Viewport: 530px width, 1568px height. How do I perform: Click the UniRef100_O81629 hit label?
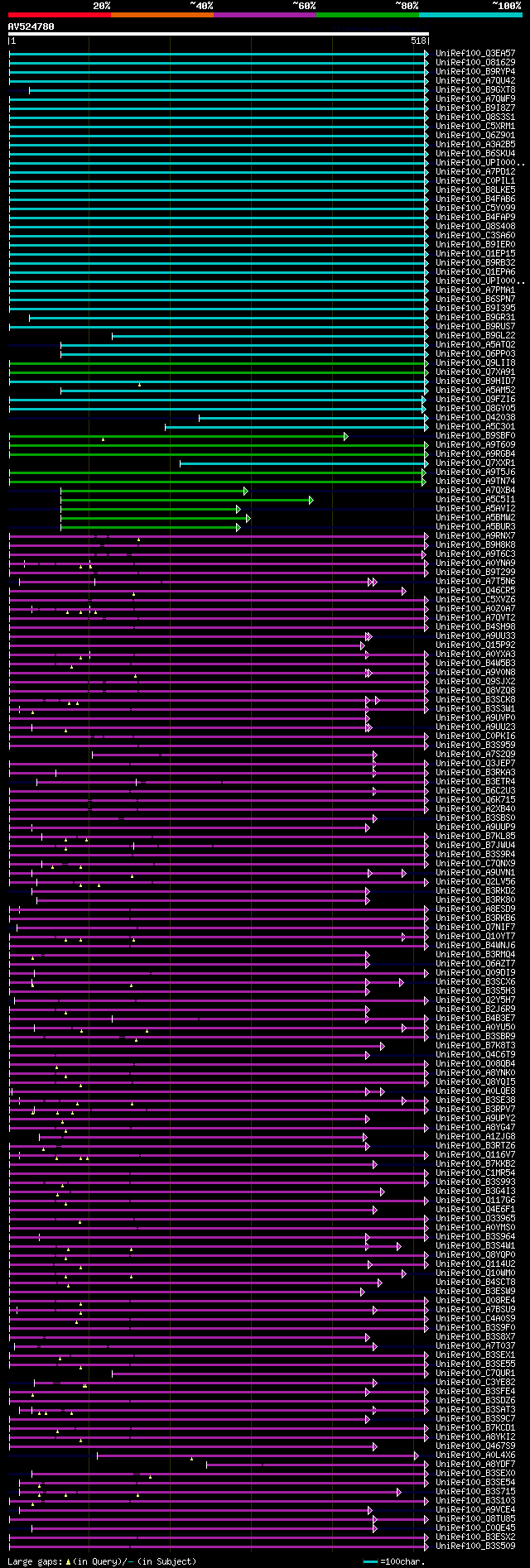point(475,63)
